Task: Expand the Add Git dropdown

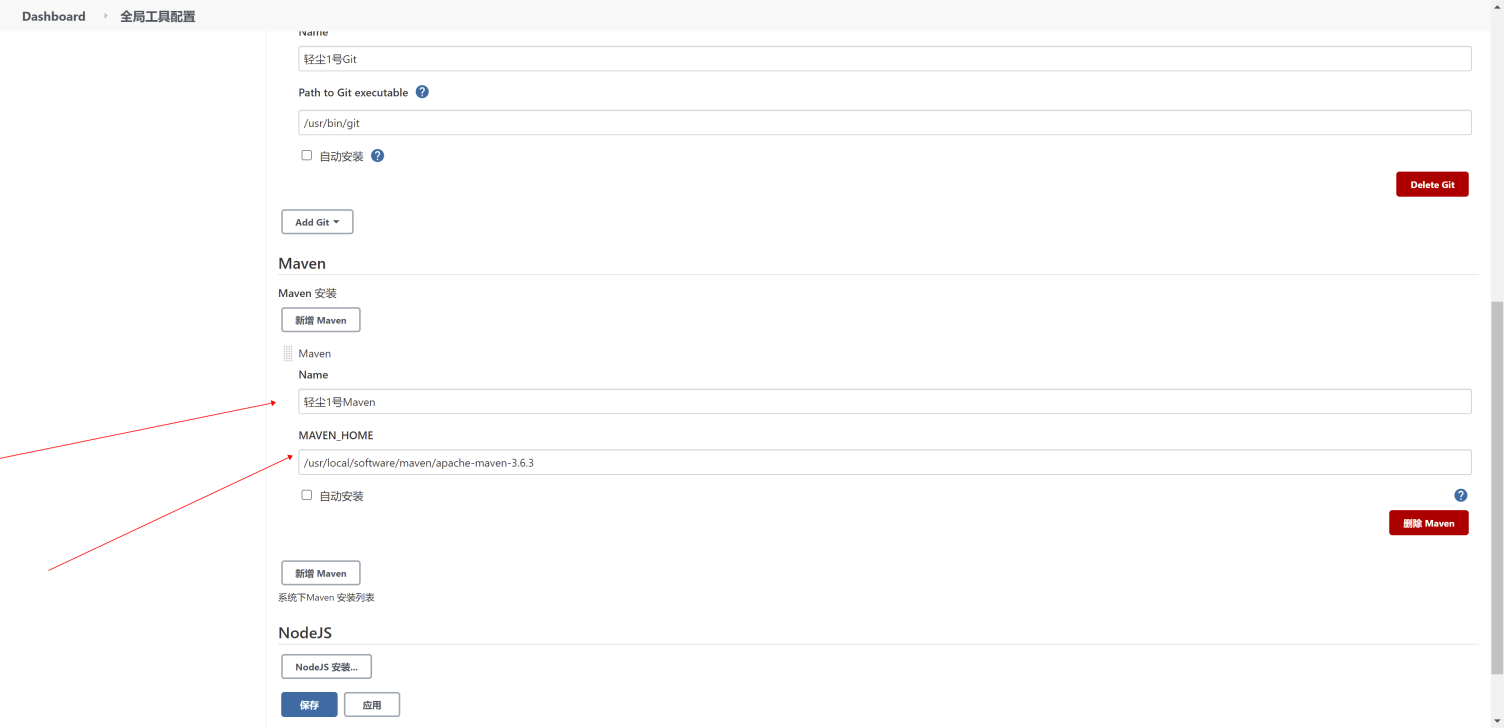Action: [x=317, y=222]
